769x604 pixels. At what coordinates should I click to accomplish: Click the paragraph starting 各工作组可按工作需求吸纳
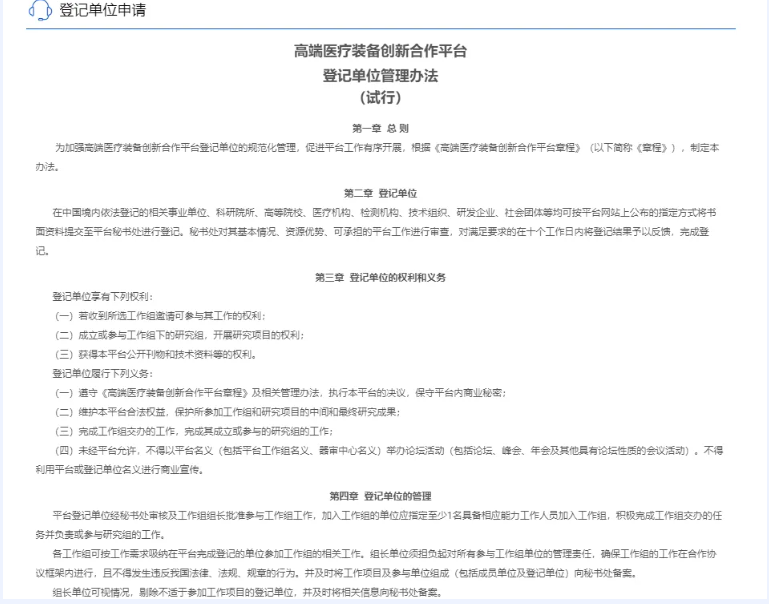[376, 563]
